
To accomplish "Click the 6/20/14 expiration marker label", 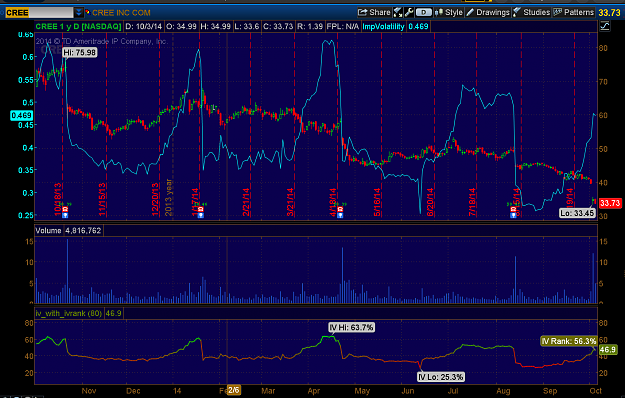I will (x=430, y=202).
